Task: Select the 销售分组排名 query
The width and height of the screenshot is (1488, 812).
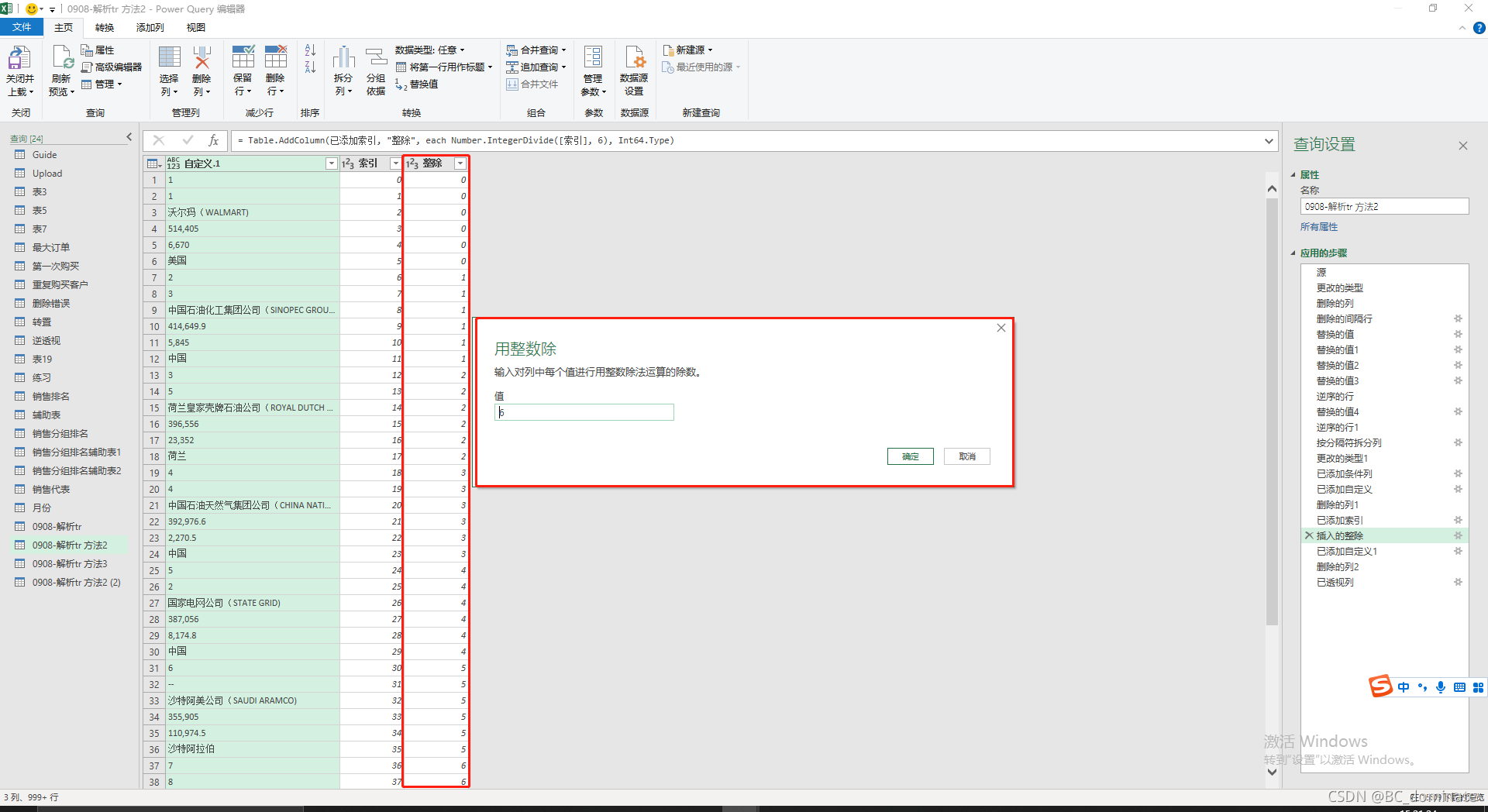Action: 60,434
